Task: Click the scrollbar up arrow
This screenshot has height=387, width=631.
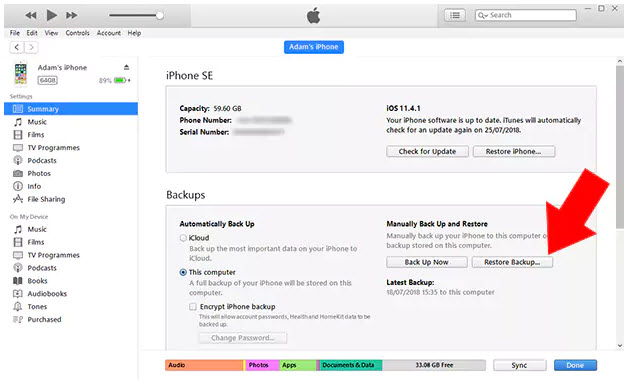Action: 620,61
